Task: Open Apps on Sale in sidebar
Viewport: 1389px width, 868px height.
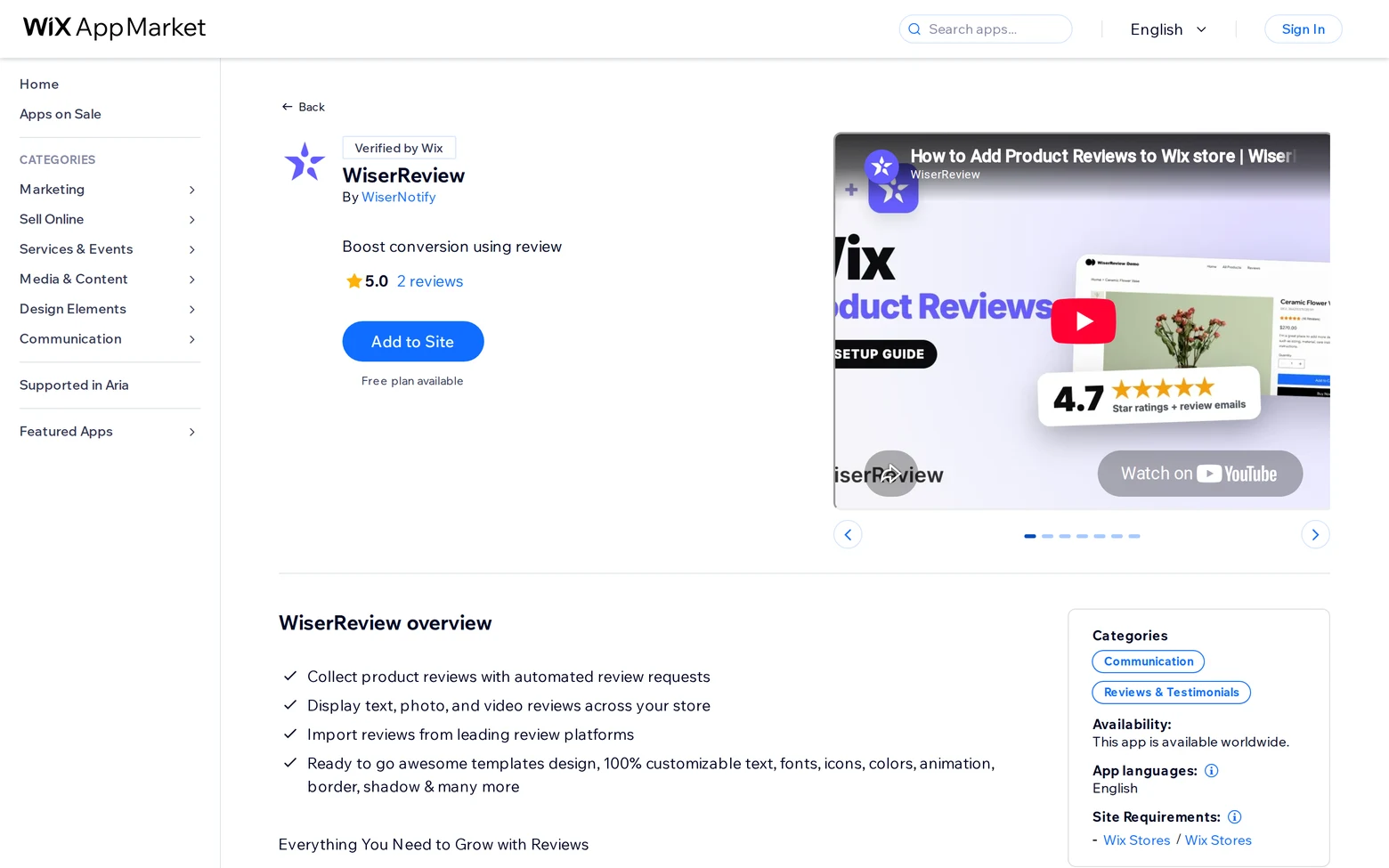Action: coord(61,114)
